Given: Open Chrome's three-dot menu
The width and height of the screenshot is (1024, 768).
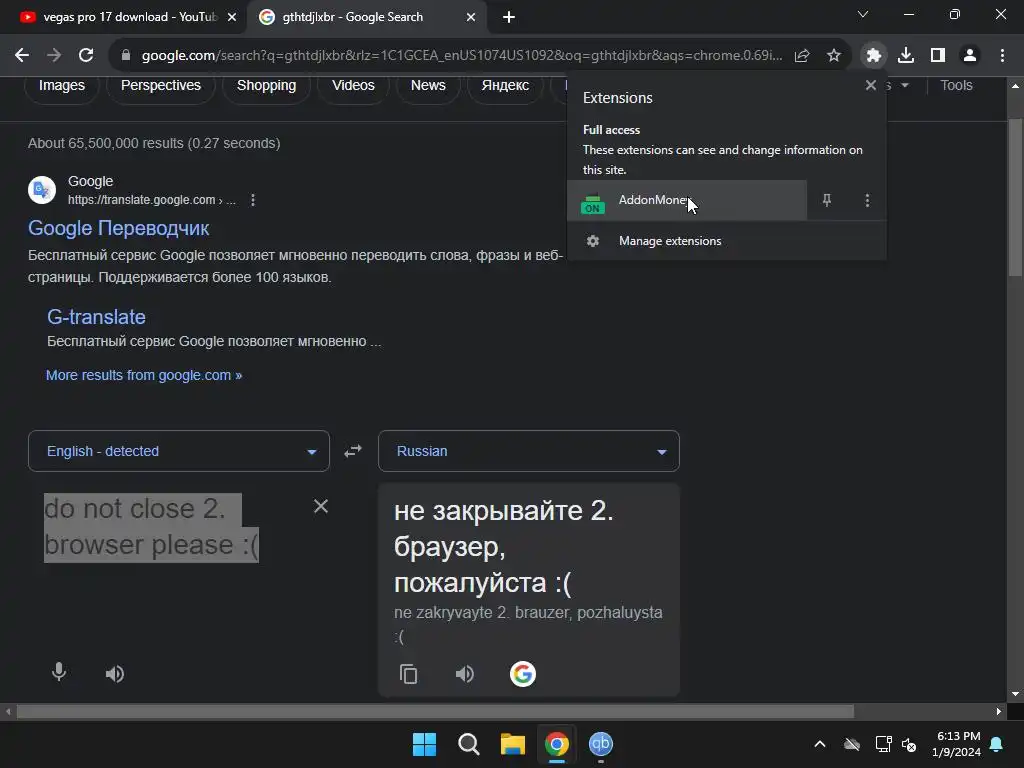Looking at the screenshot, I should [x=1002, y=56].
